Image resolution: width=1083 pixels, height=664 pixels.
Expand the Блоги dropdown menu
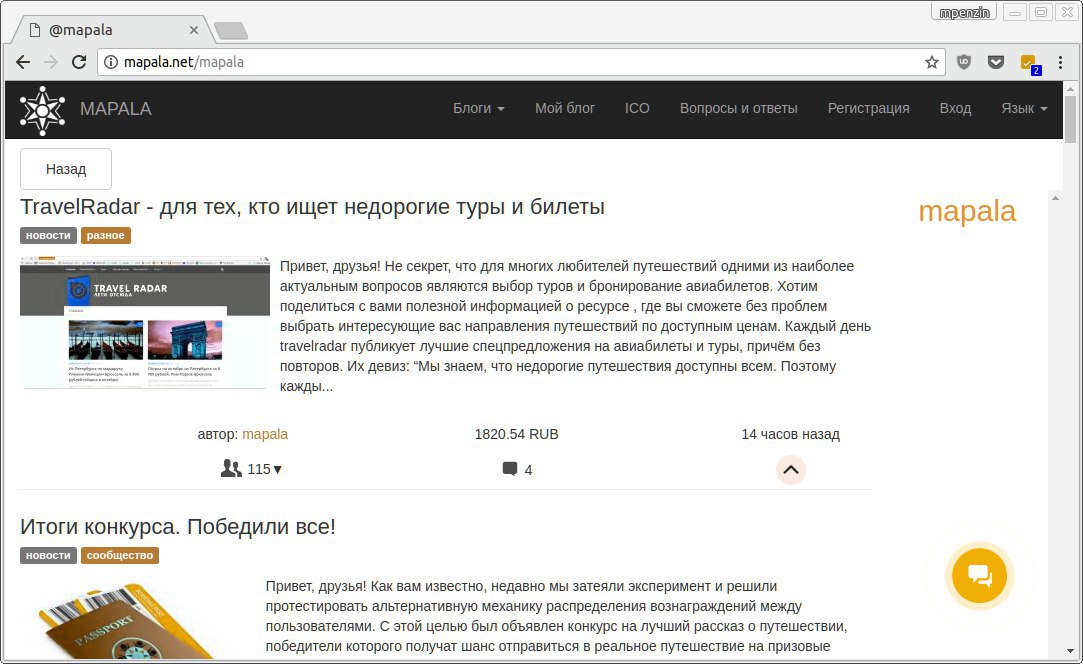pyautogui.click(x=479, y=108)
